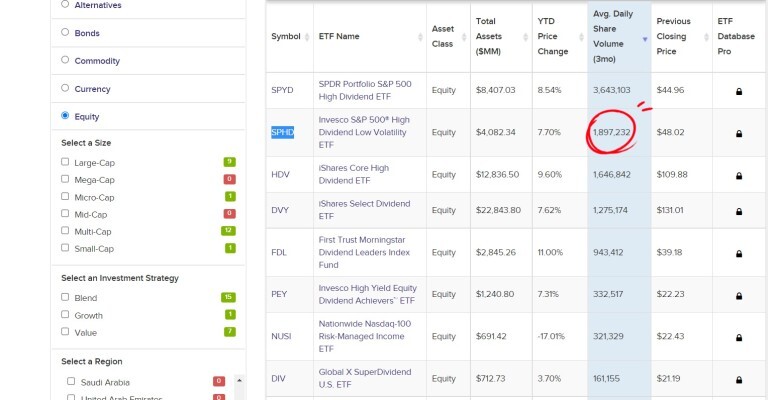The height and width of the screenshot is (400, 773).
Task: Click the lock icon in NUSI row
Action: (x=738, y=337)
